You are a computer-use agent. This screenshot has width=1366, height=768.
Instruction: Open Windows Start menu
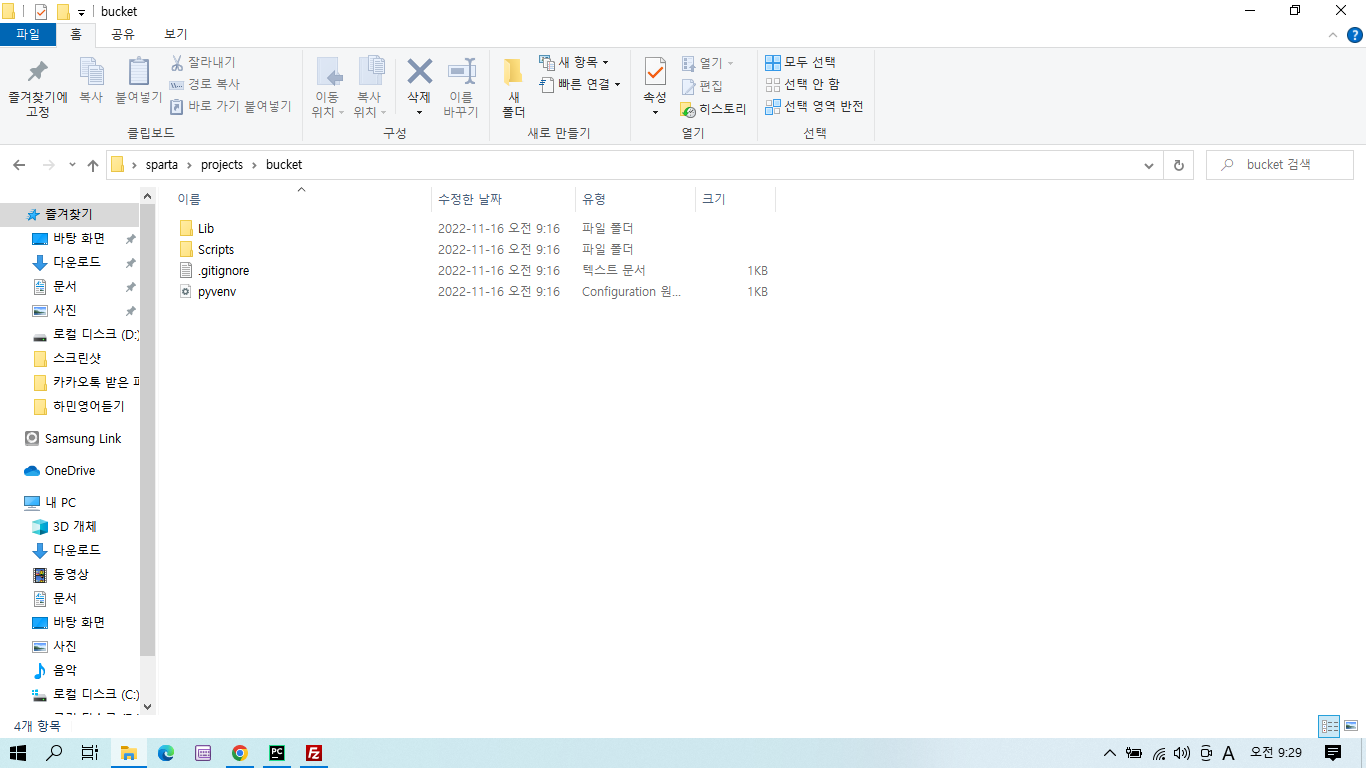point(18,753)
